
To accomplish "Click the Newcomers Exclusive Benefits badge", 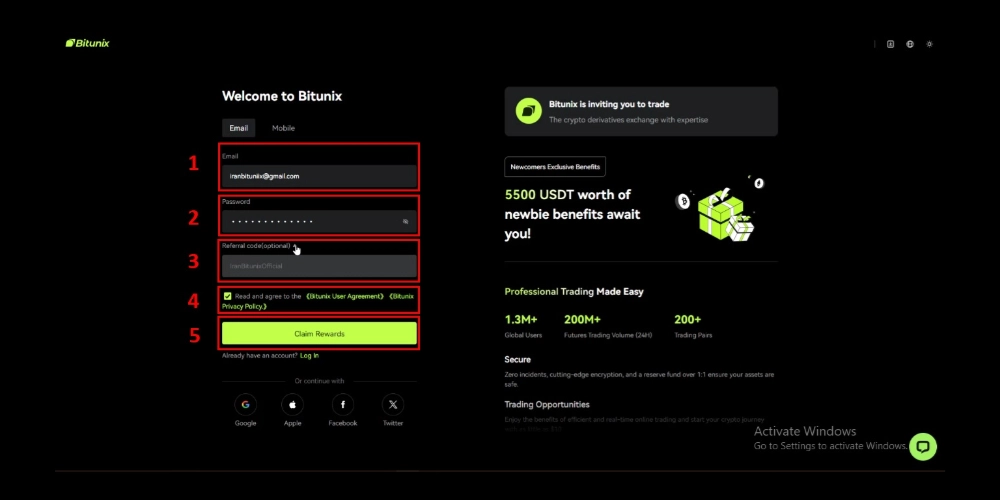I will 555,167.
